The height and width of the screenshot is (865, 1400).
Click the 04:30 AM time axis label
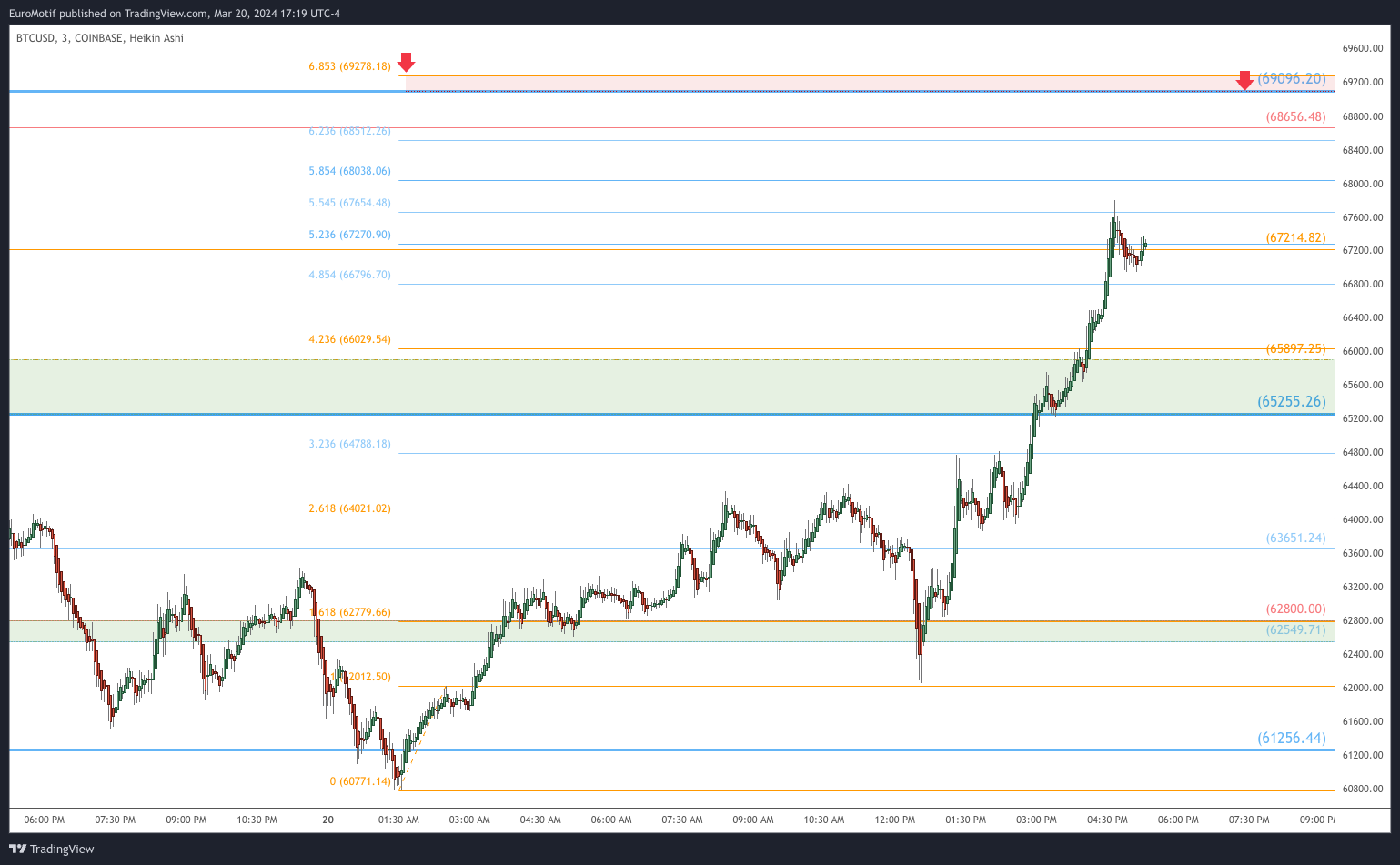click(540, 820)
